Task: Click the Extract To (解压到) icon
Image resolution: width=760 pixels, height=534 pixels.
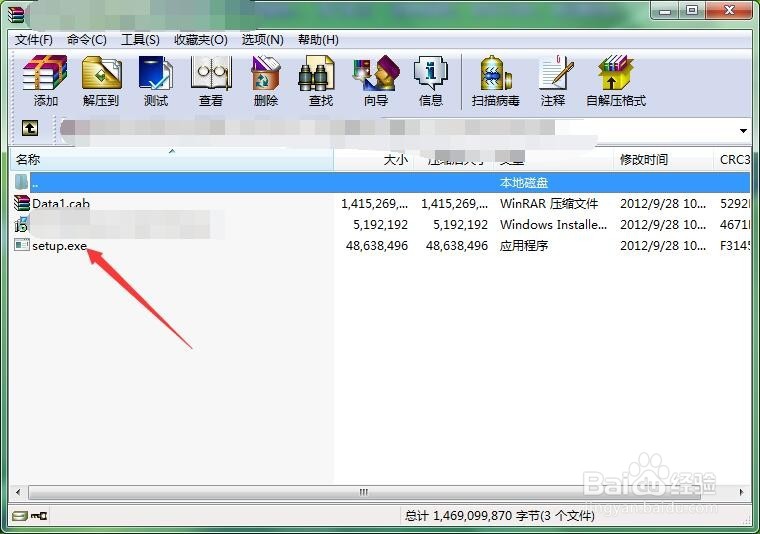Action: pyautogui.click(x=101, y=73)
